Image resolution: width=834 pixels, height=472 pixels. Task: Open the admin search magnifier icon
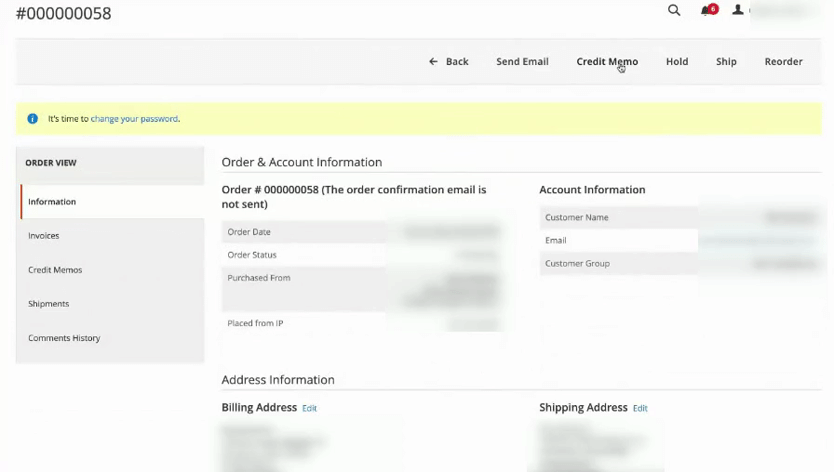[x=674, y=10]
